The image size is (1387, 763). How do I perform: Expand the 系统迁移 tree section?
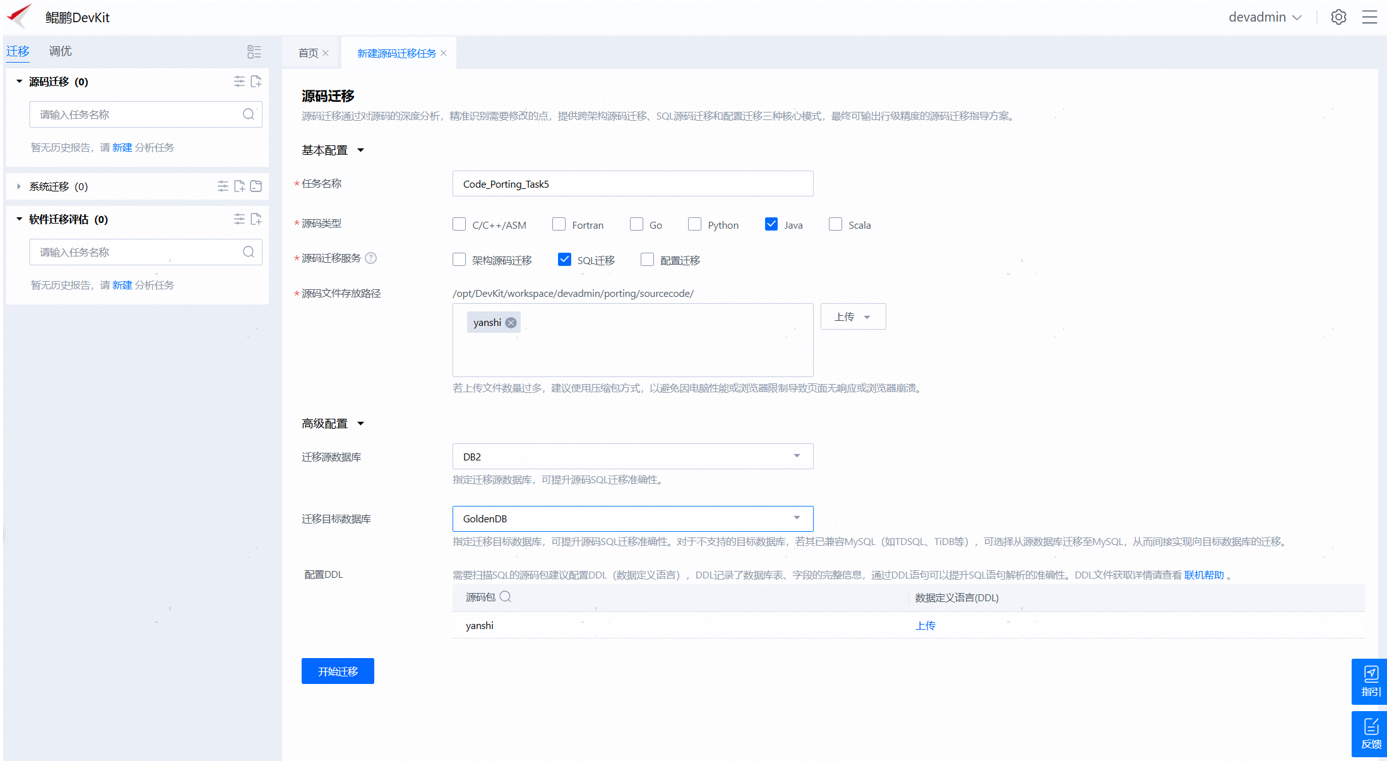pos(19,186)
